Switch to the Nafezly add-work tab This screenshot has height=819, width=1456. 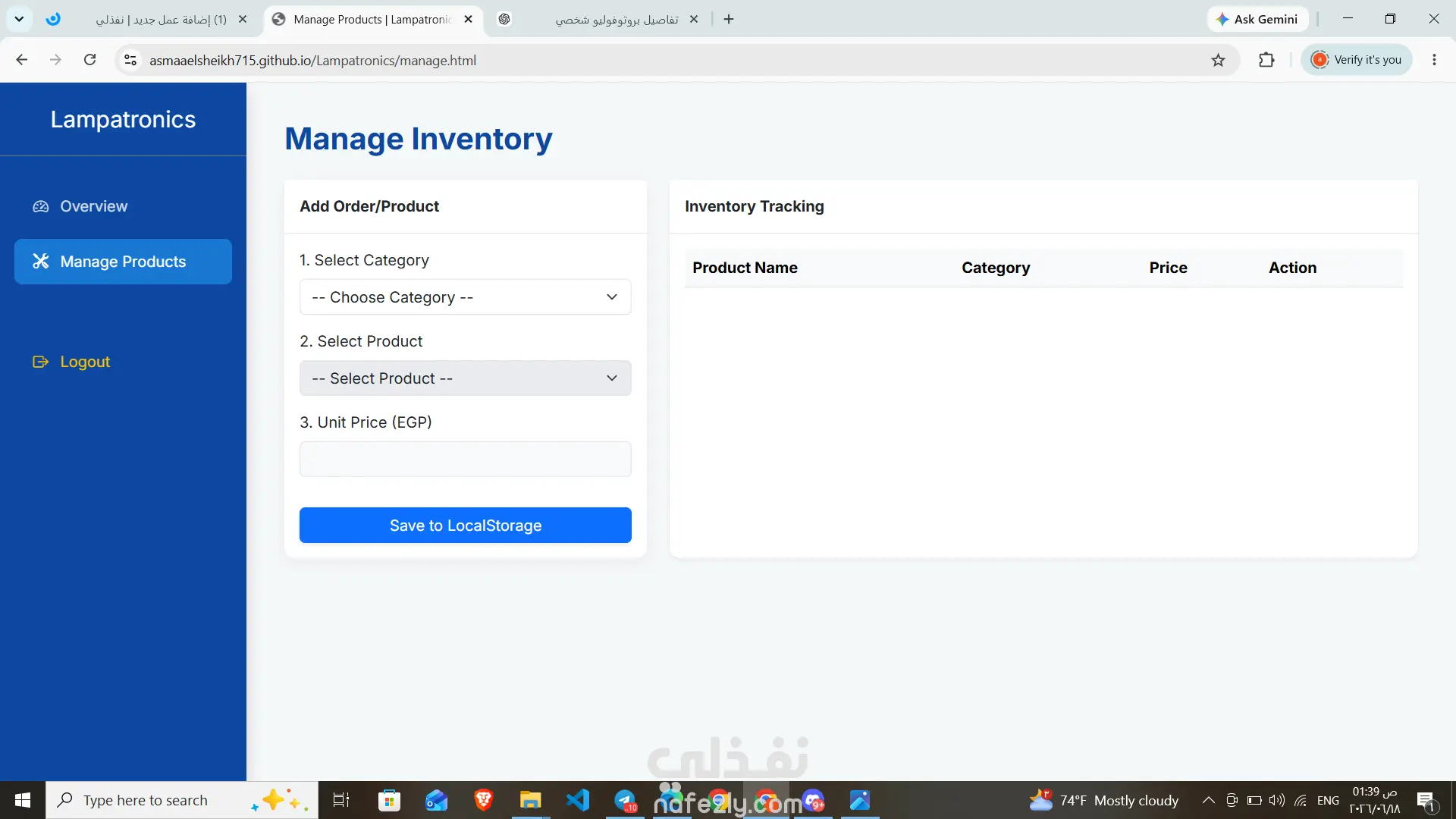coord(148,19)
